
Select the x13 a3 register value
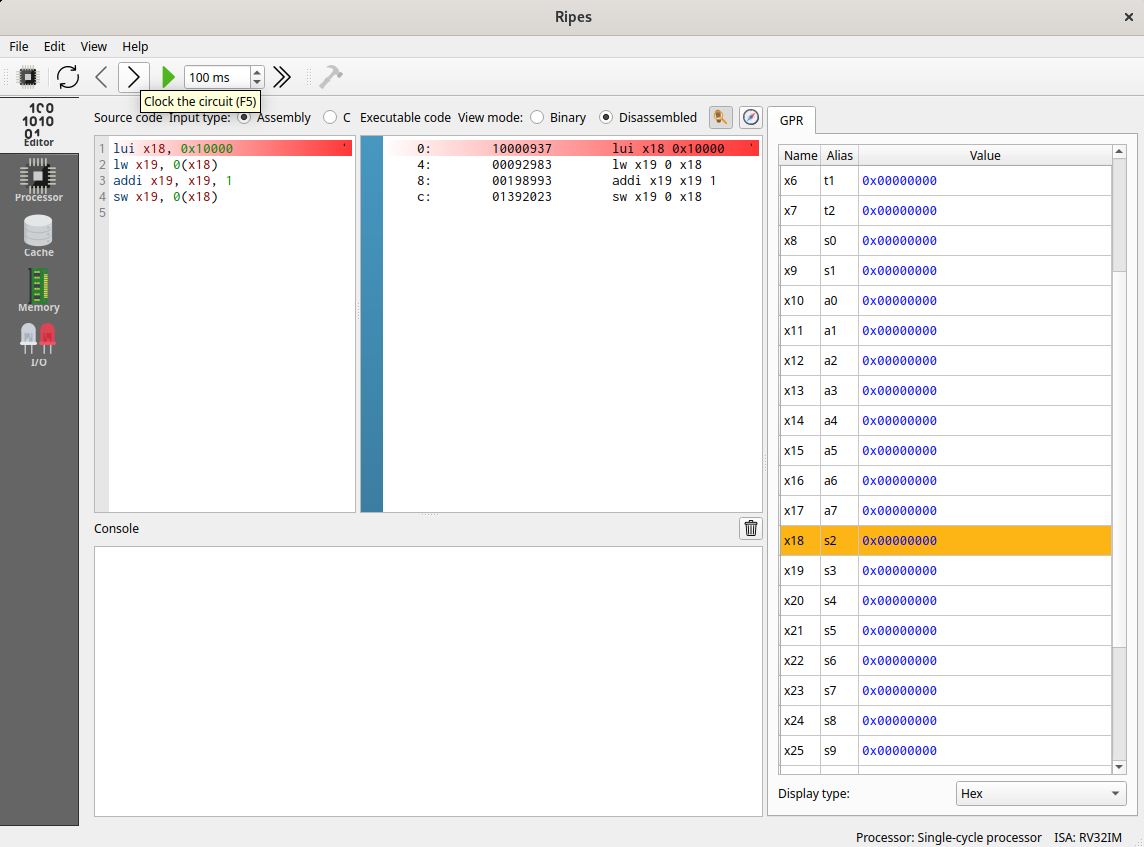[x=985, y=391]
